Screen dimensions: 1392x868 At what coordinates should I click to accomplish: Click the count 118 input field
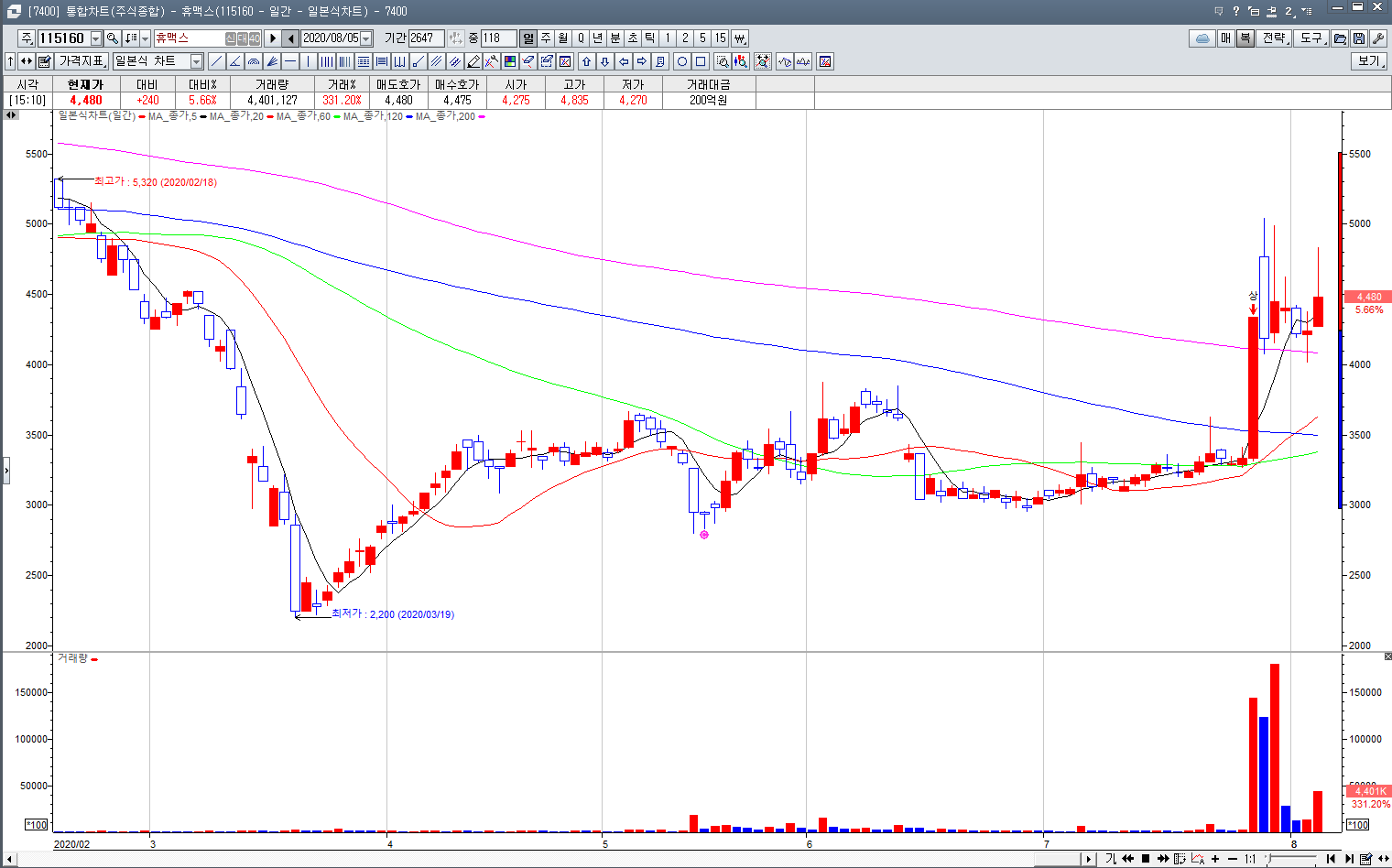point(499,38)
